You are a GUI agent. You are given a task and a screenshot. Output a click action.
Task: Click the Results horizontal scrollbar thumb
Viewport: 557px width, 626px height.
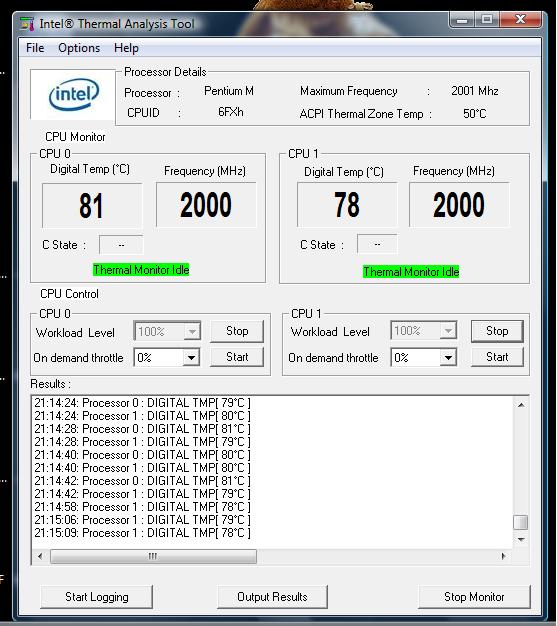153,556
